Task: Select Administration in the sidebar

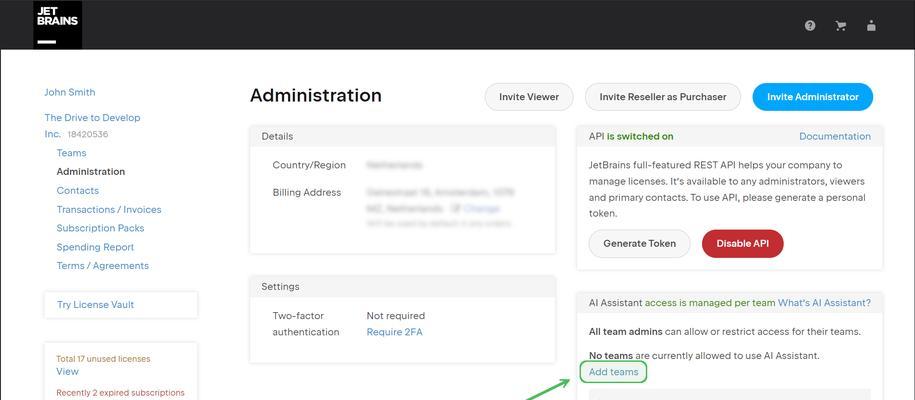Action: point(90,172)
